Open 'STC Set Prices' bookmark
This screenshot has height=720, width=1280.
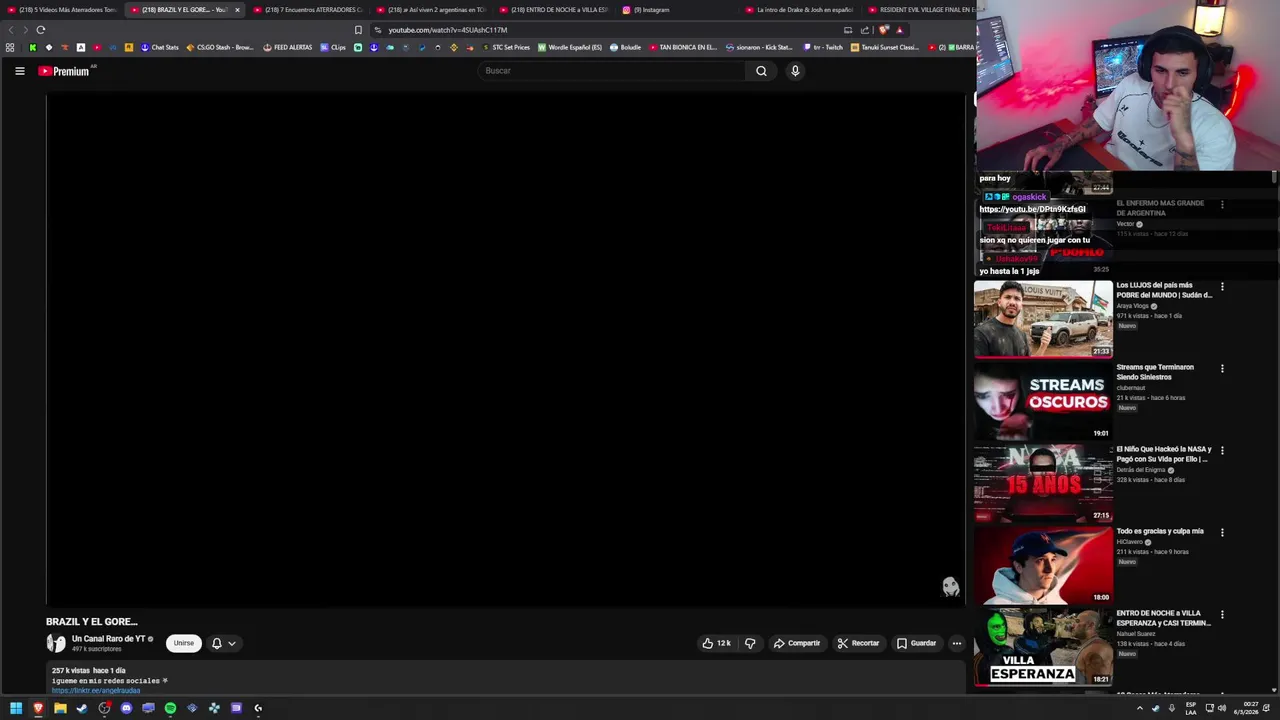coord(506,47)
